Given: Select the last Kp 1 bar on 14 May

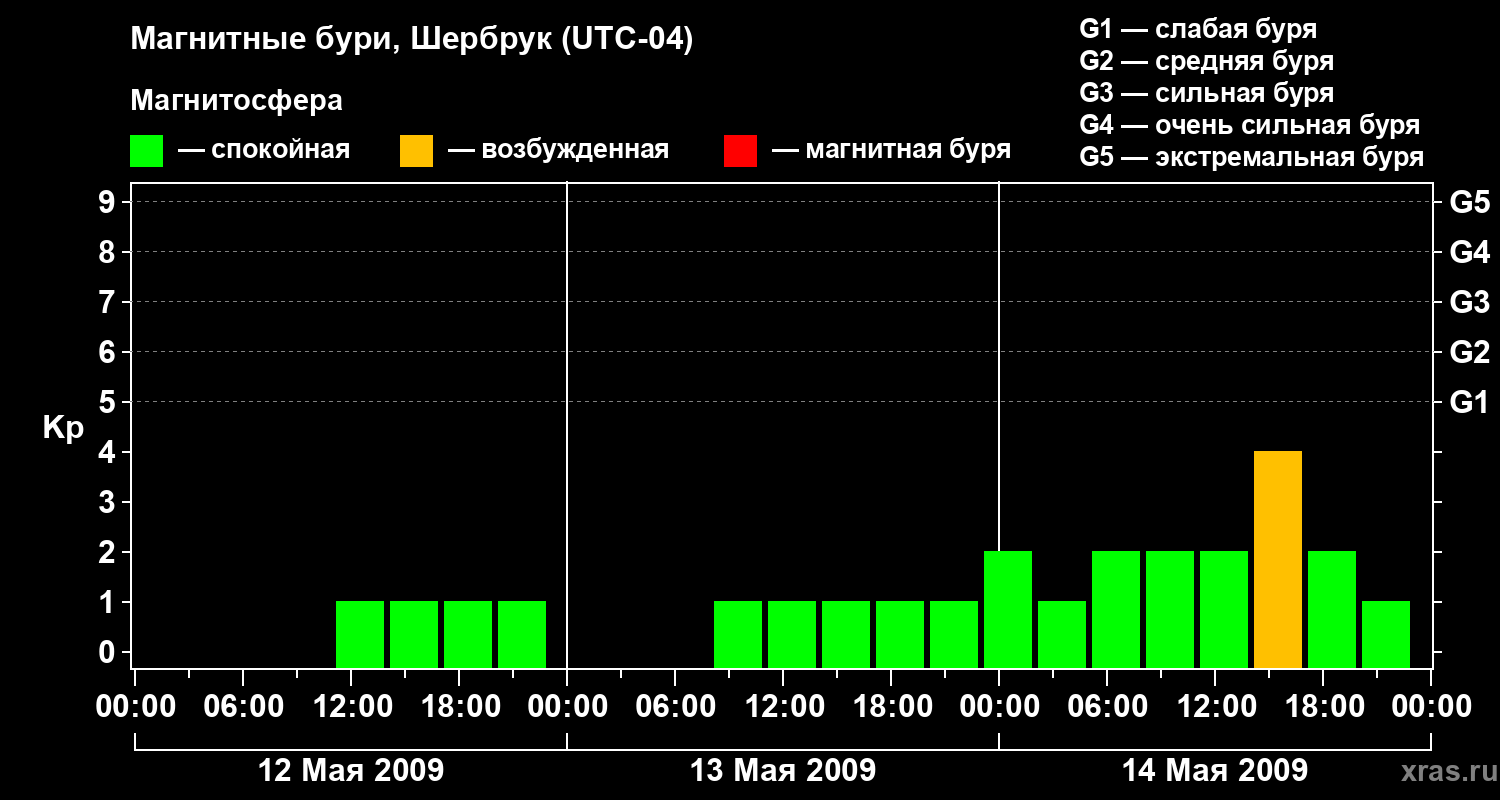Looking at the screenshot, I should [x=1386, y=634].
